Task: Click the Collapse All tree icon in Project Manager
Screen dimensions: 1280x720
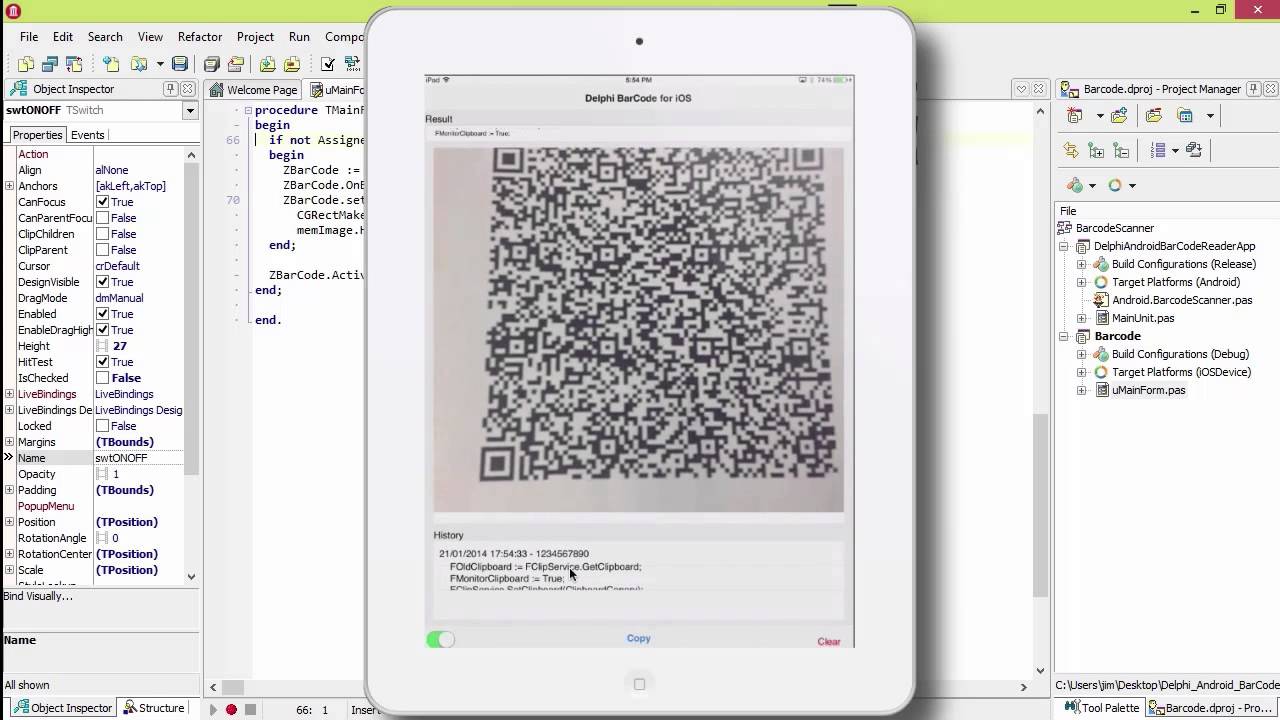Action: (1121, 150)
